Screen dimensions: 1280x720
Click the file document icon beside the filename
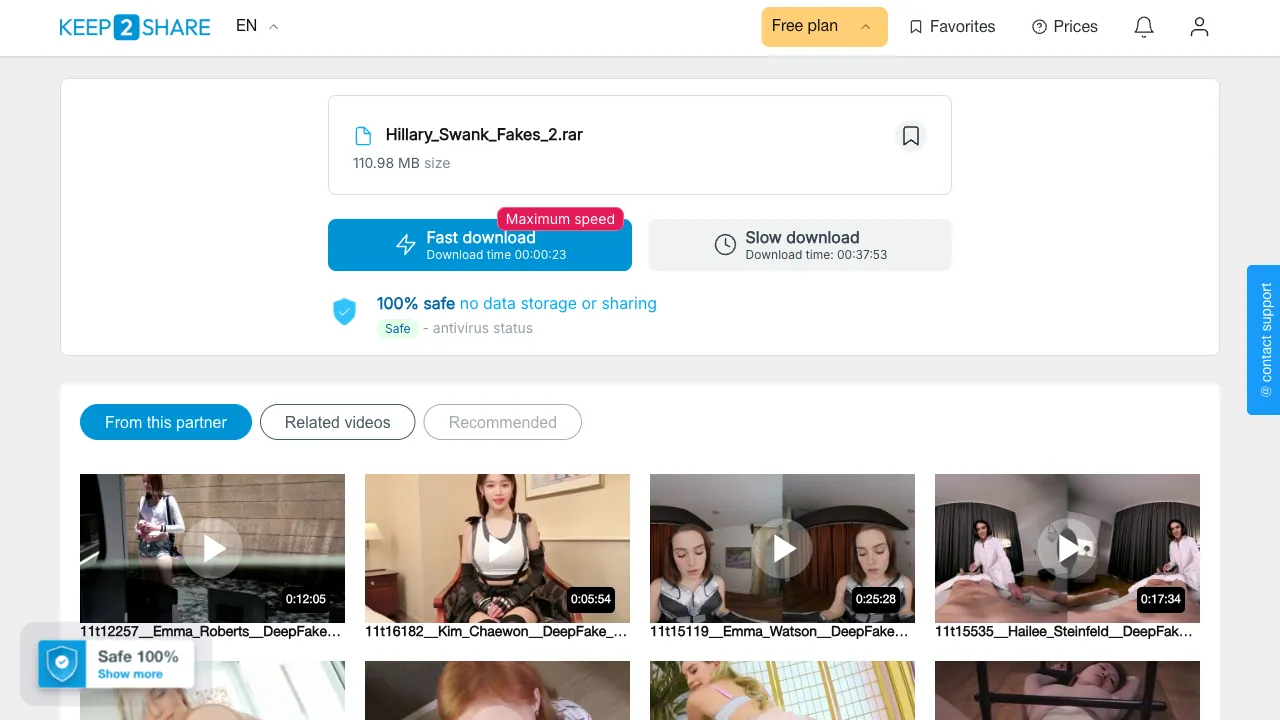point(363,136)
